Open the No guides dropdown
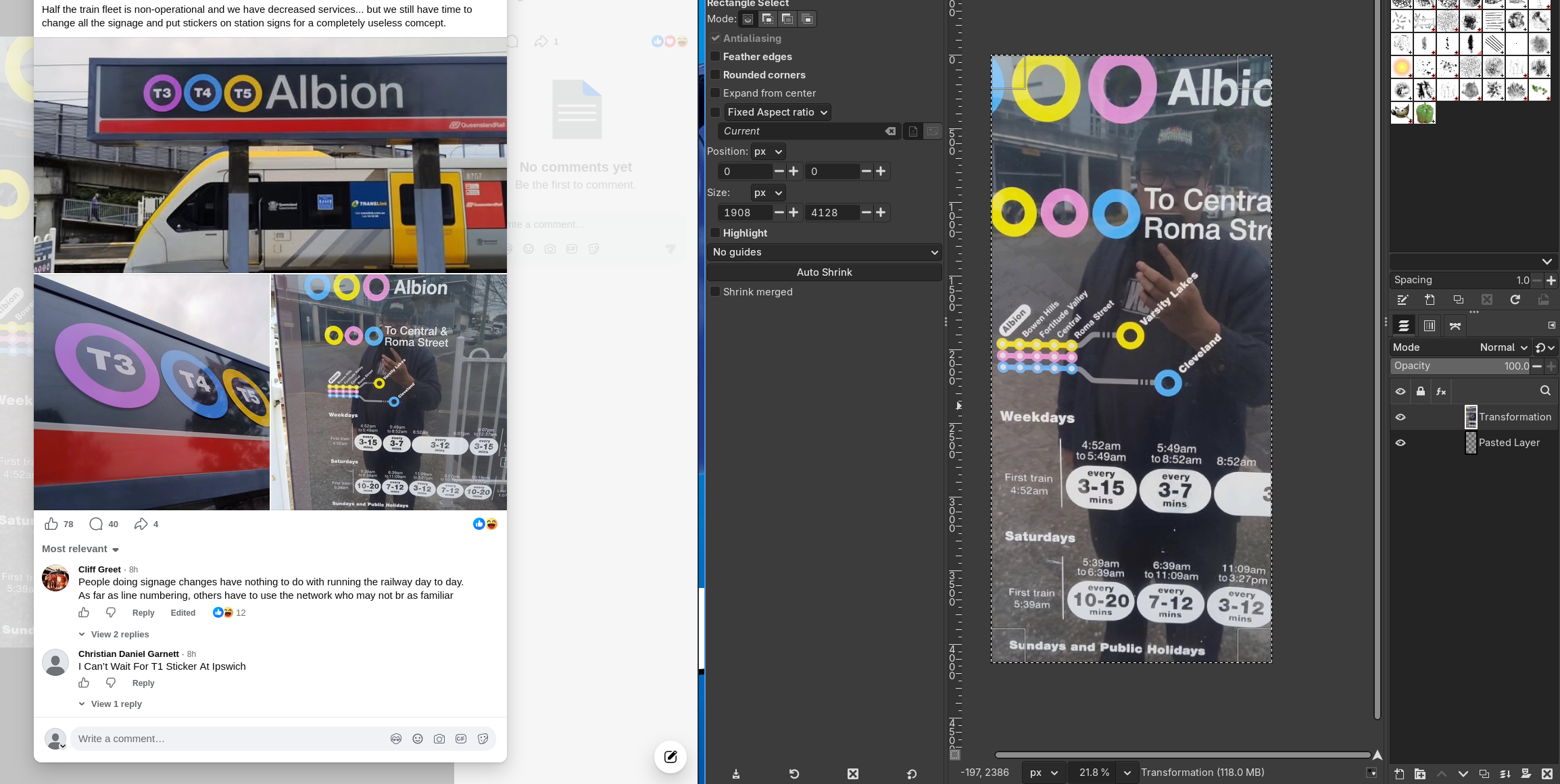Image resolution: width=1560 pixels, height=784 pixels. point(825,252)
